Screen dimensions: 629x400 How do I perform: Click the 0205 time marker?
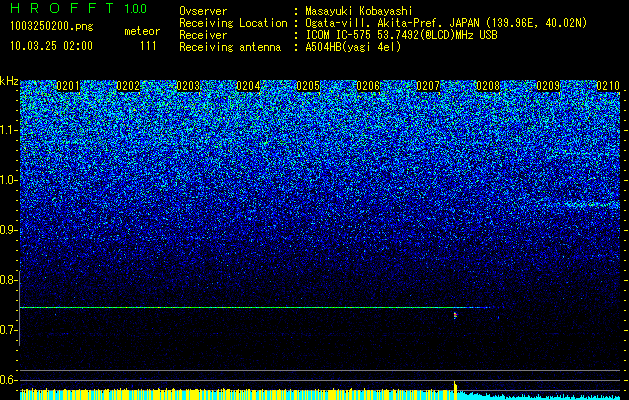pos(308,86)
